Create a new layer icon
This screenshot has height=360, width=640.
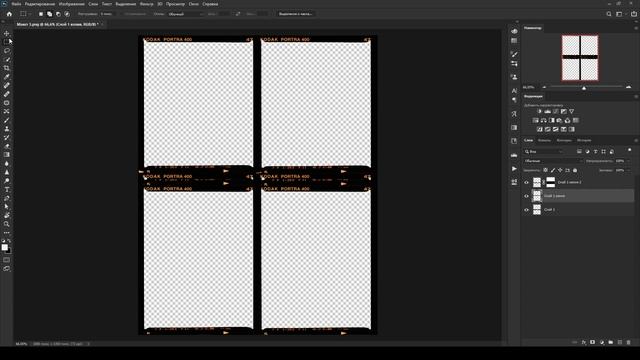620,342
